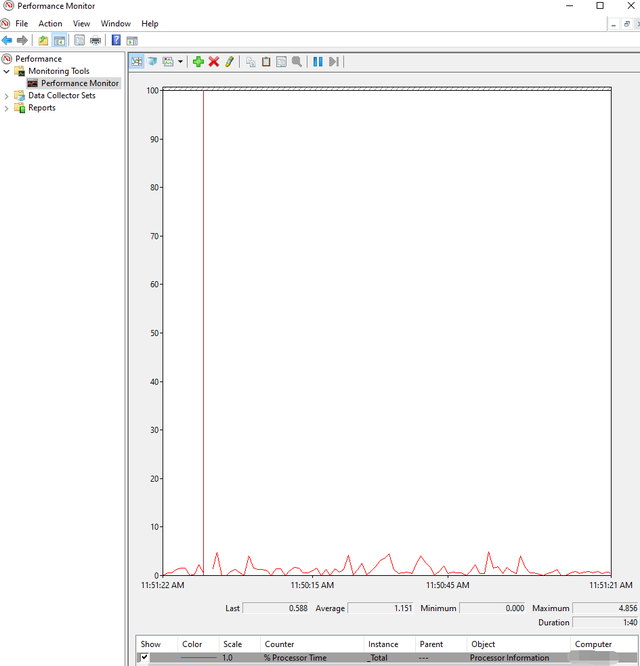Click the Change graph type icon

(x=168, y=62)
